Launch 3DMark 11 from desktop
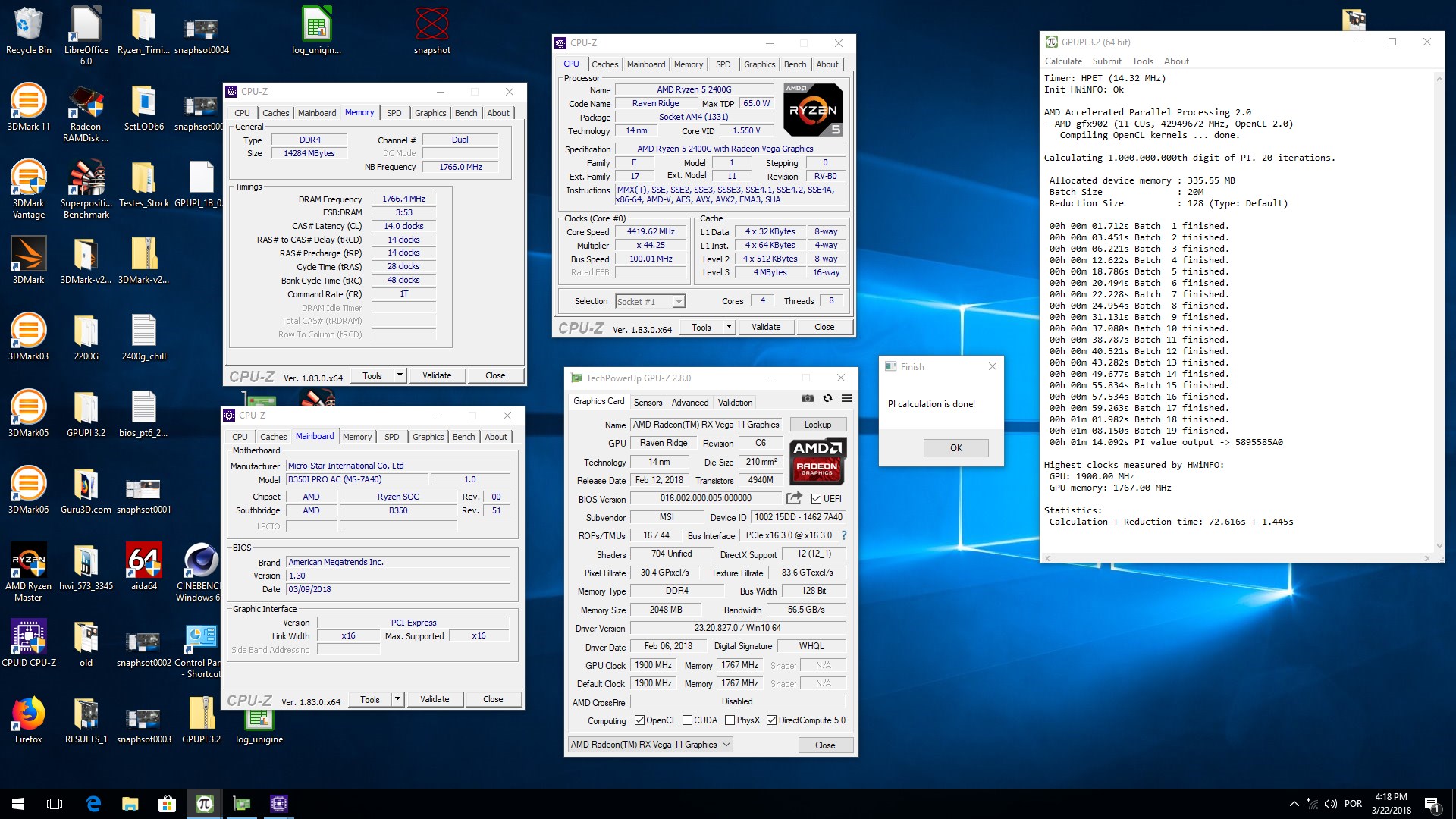This screenshot has height=819, width=1456. (28, 108)
